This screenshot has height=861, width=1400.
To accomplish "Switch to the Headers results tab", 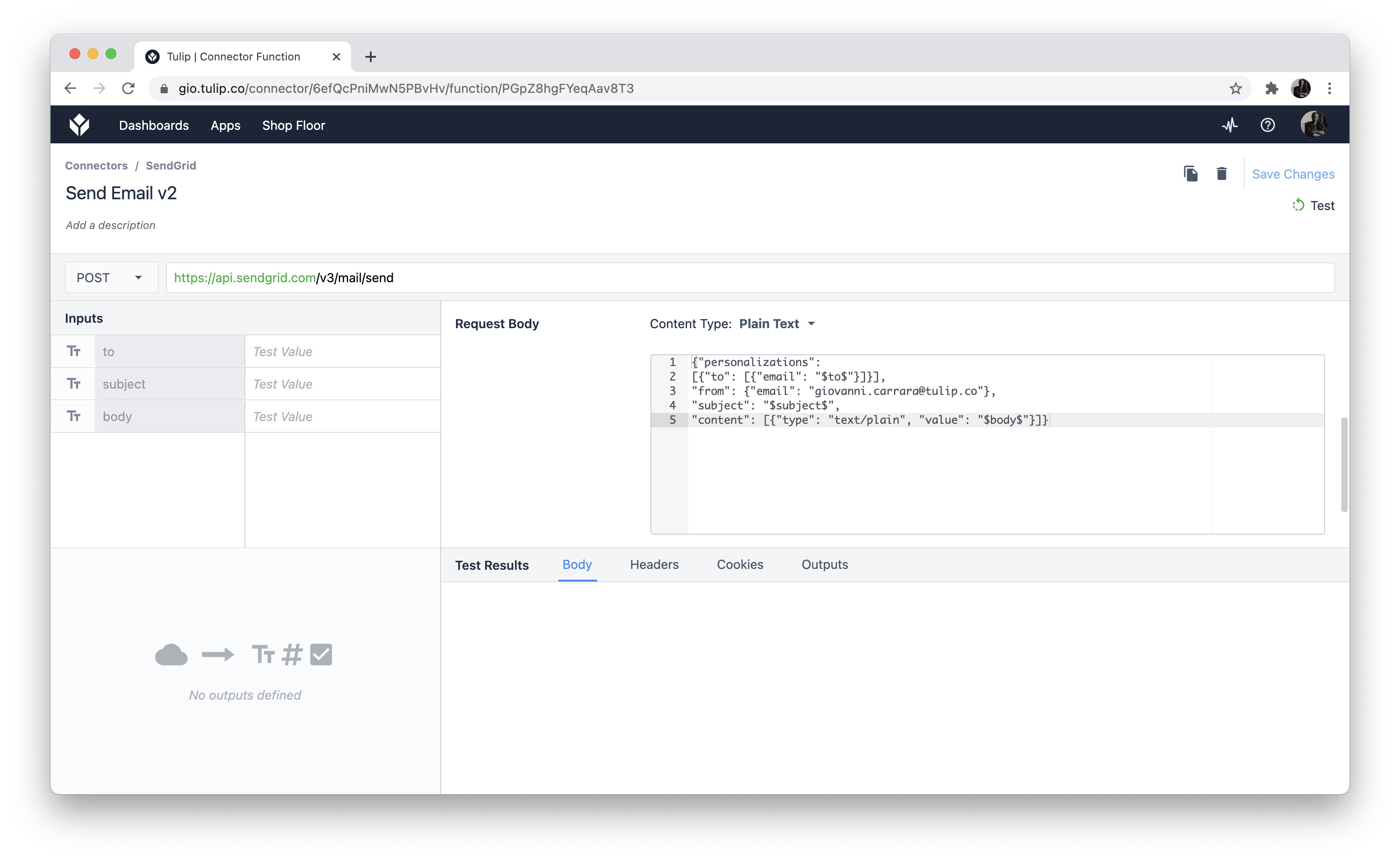I will point(654,564).
